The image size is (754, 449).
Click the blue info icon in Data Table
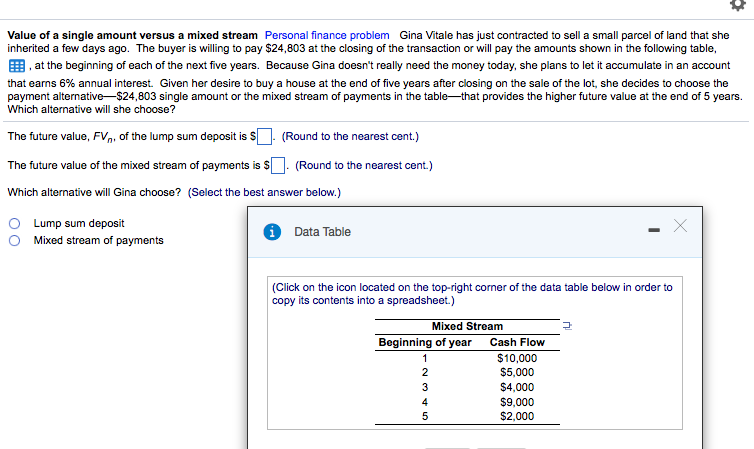pyautogui.click(x=272, y=232)
